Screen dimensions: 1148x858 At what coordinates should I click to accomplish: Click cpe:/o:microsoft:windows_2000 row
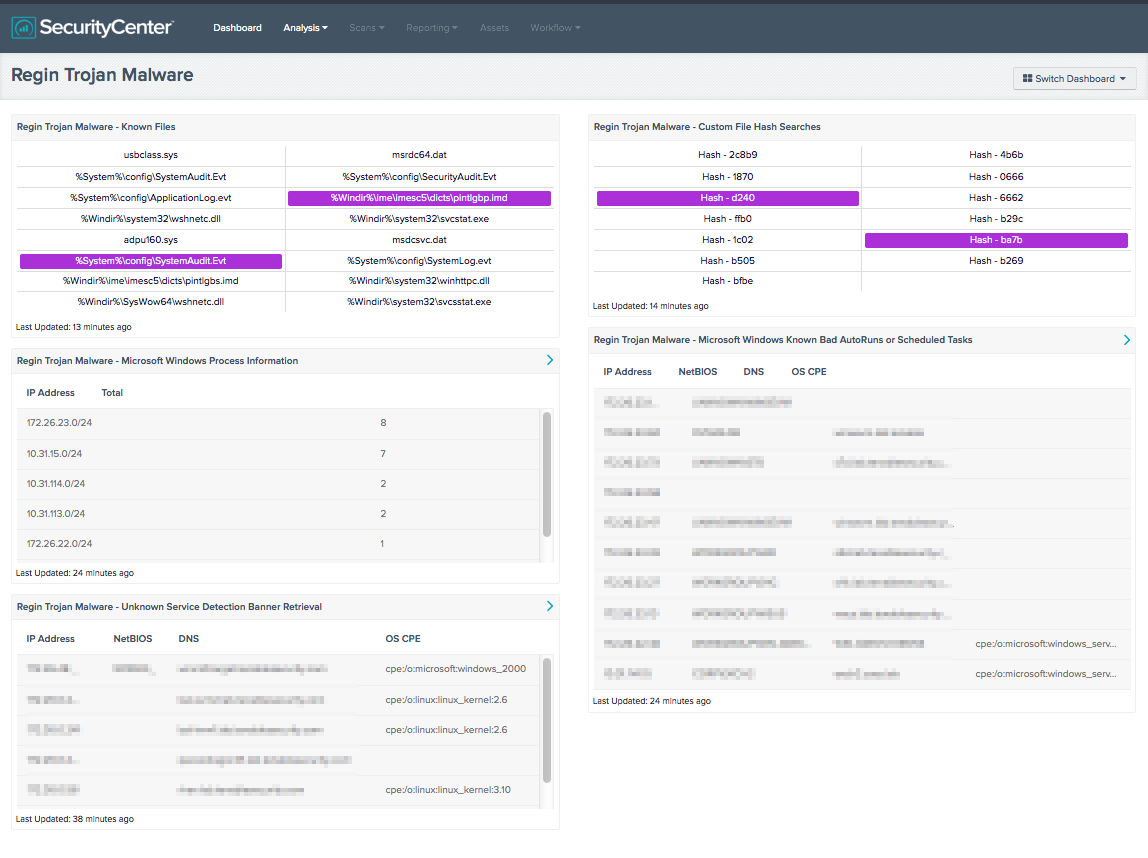(x=278, y=669)
